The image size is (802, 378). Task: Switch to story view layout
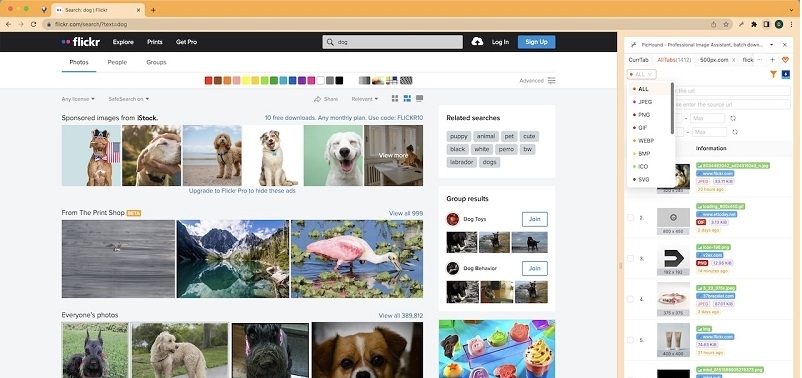click(419, 99)
